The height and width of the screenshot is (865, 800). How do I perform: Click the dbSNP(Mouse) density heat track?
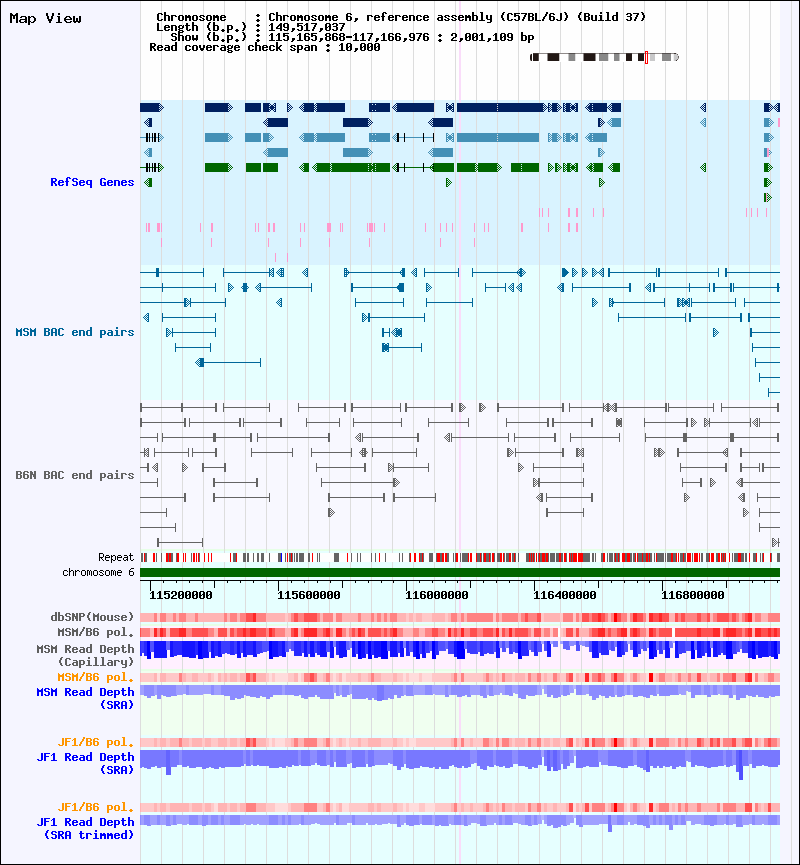(460, 617)
